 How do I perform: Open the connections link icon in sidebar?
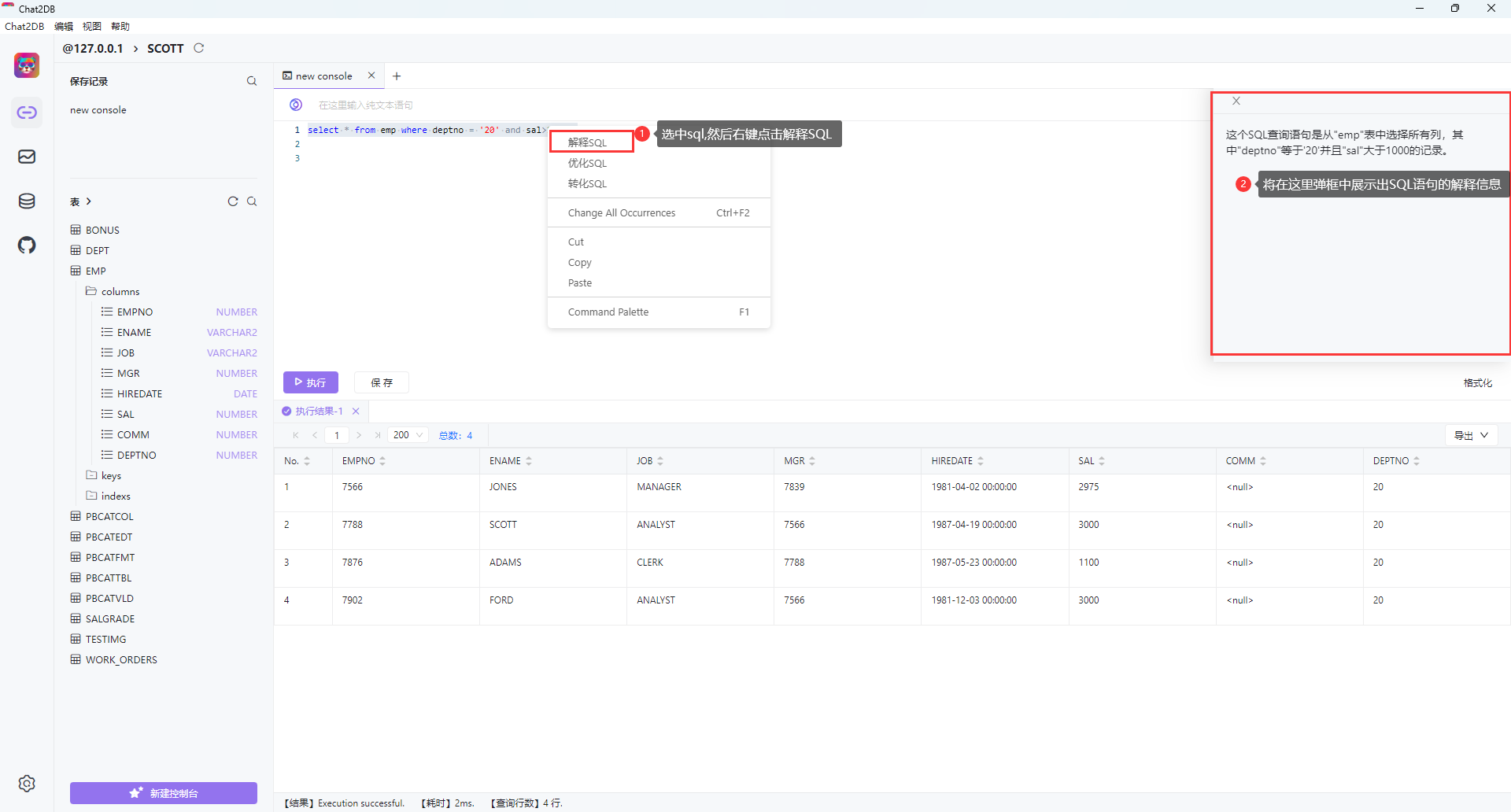[x=27, y=113]
